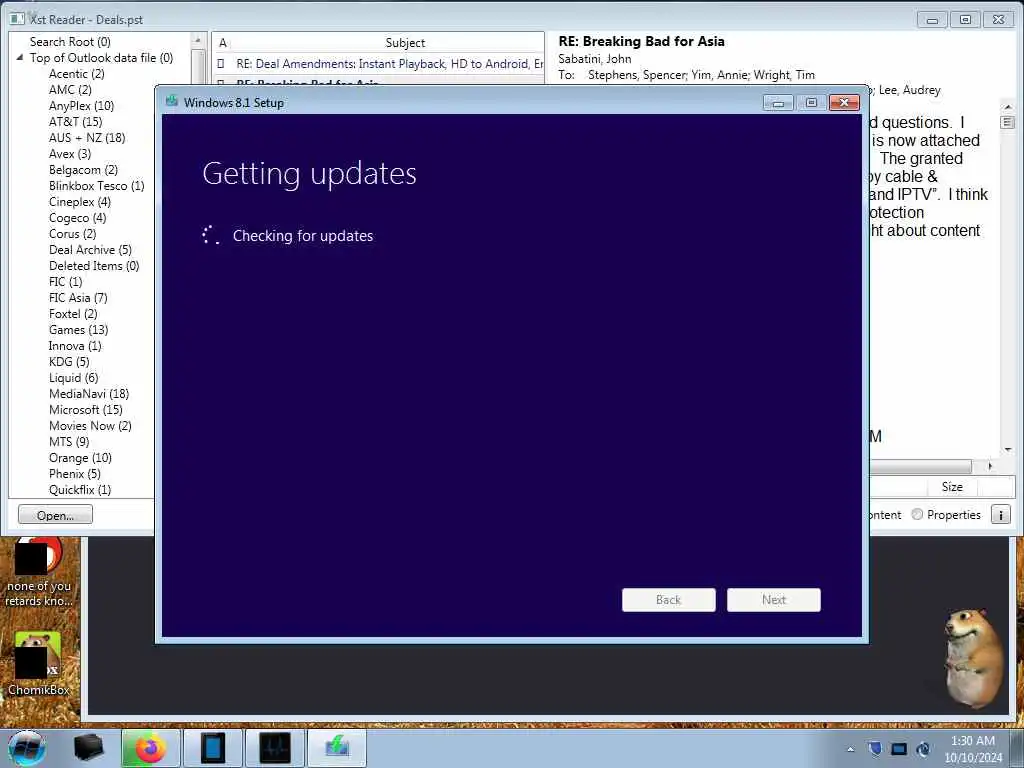Open the Movies Now (2) folder
This screenshot has height=768, width=1024.
(x=90, y=426)
